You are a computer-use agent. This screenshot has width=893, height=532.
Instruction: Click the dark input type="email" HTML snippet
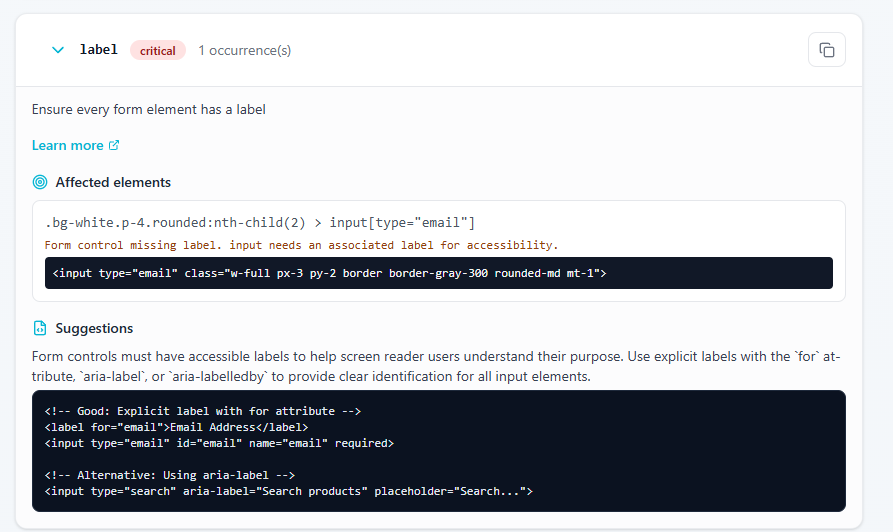point(439,273)
